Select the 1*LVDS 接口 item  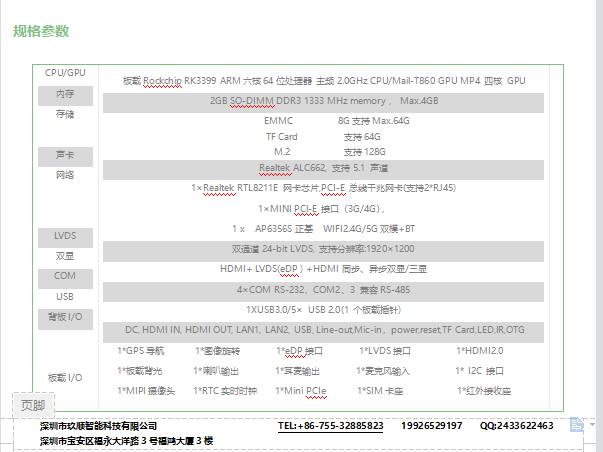[385, 351]
